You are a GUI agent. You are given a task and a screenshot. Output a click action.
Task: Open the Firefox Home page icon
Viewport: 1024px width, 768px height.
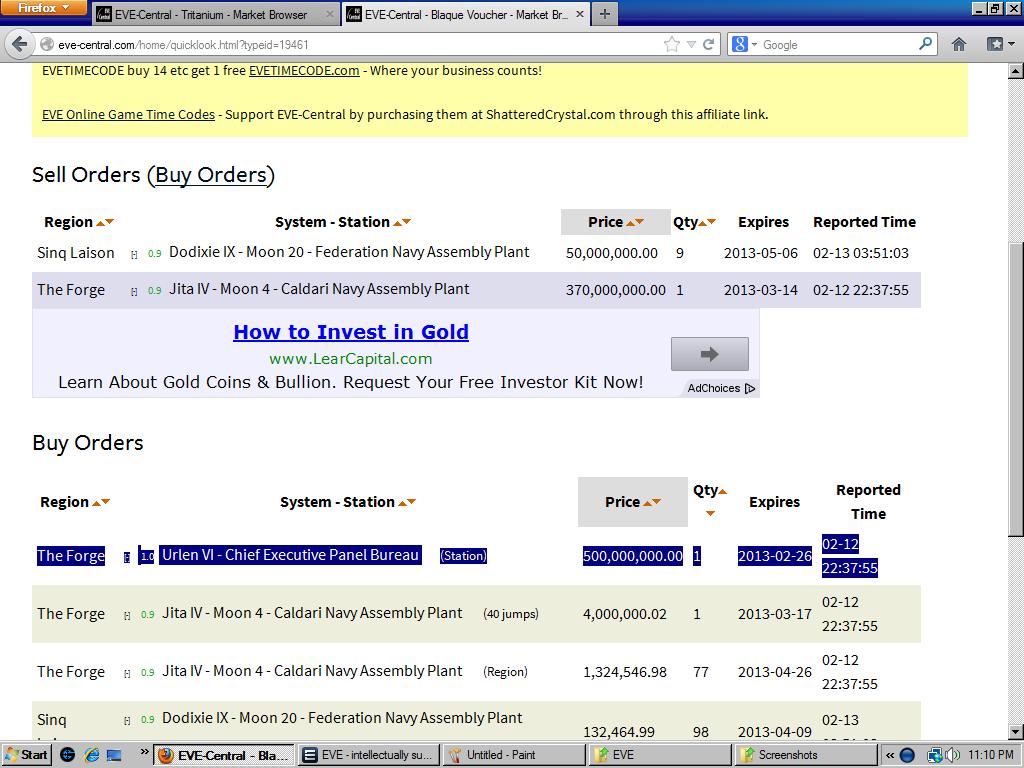959,44
